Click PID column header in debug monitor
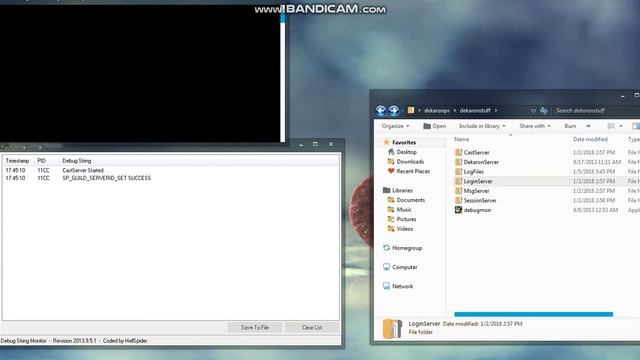The width and height of the screenshot is (640, 360). (42, 161)
